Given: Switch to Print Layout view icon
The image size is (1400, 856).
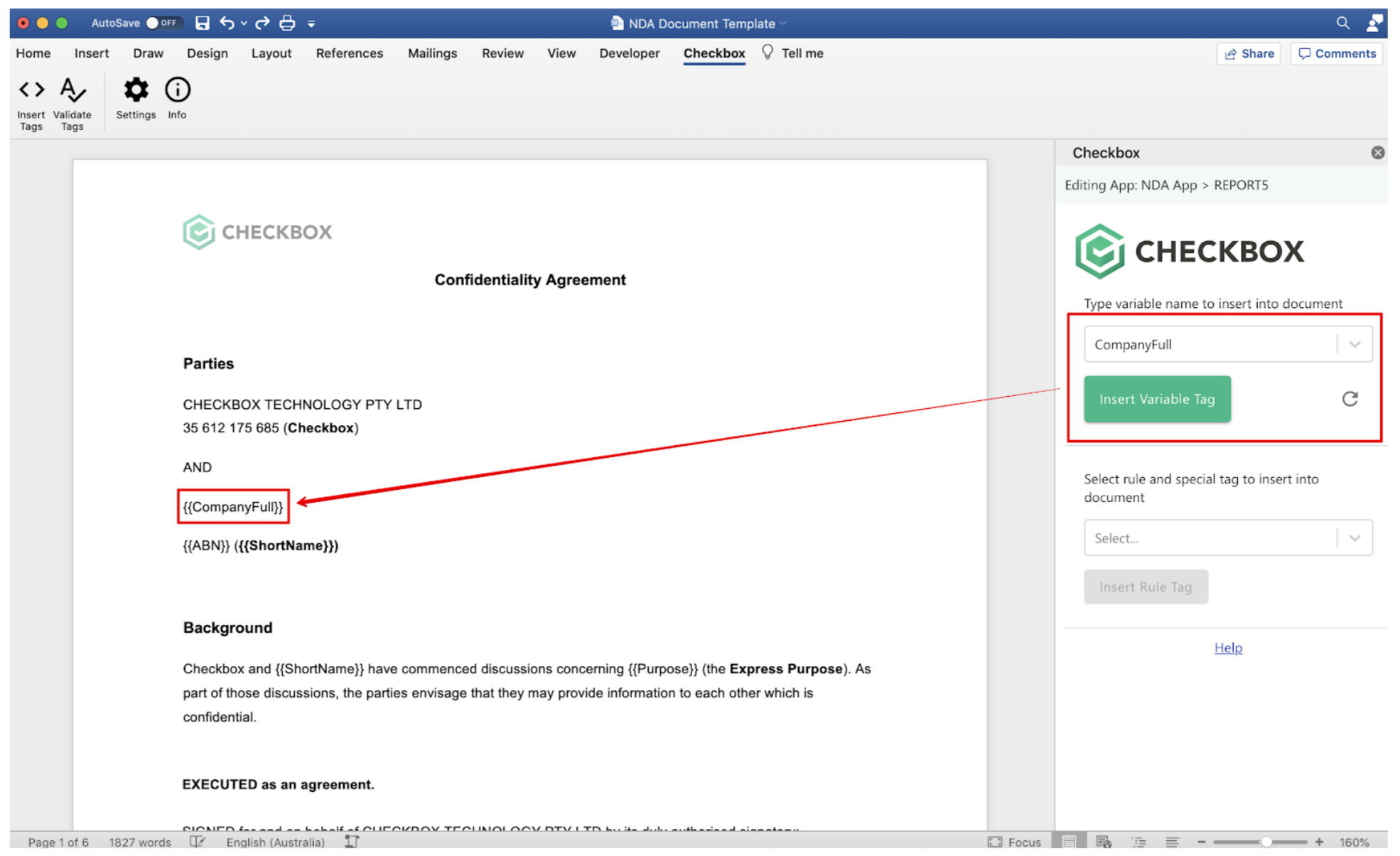Looking at the screenshot, I should tap(1068, 842).
